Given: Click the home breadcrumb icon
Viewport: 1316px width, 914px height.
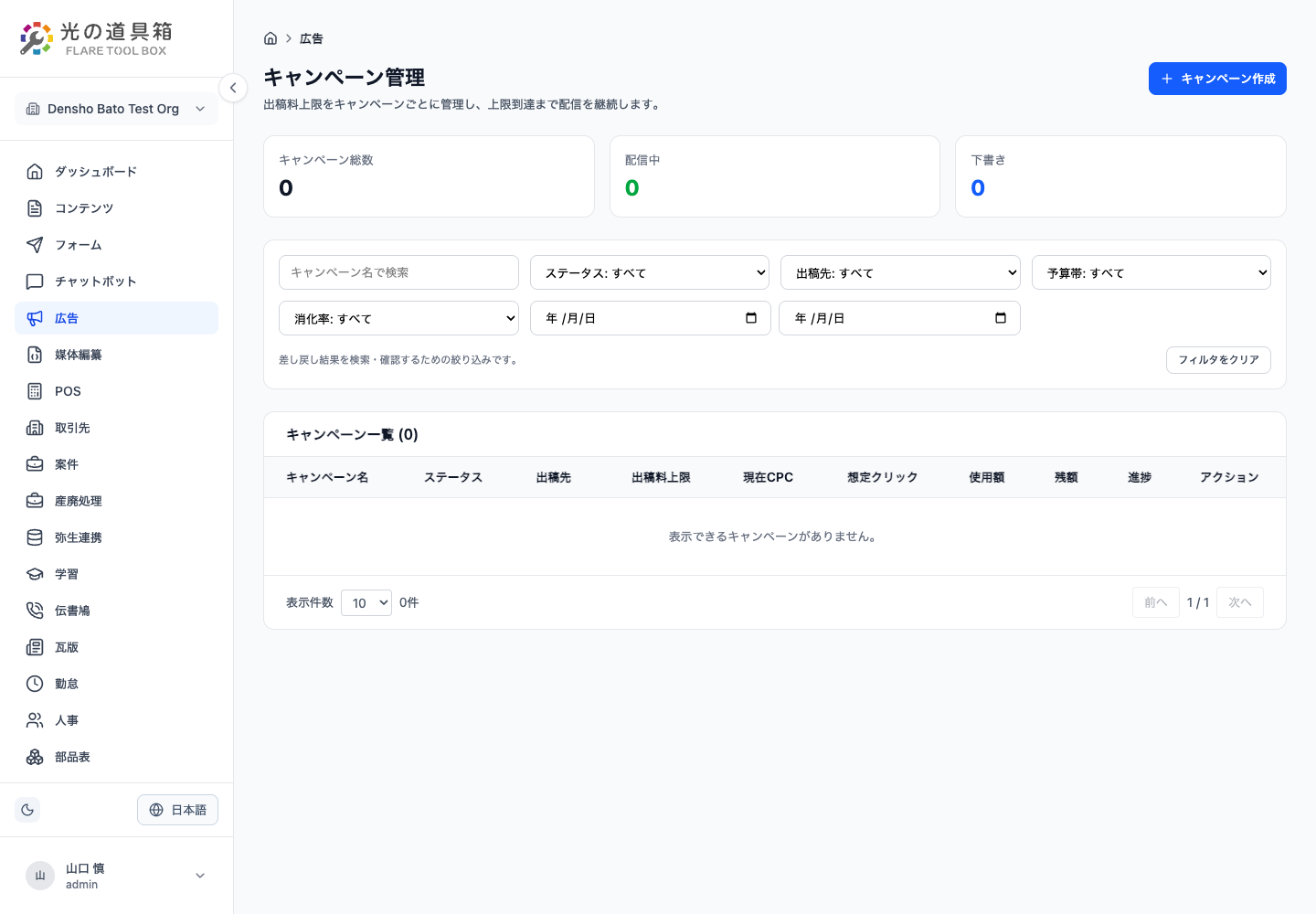Looking at the screenshot, I should coord(271,38).
